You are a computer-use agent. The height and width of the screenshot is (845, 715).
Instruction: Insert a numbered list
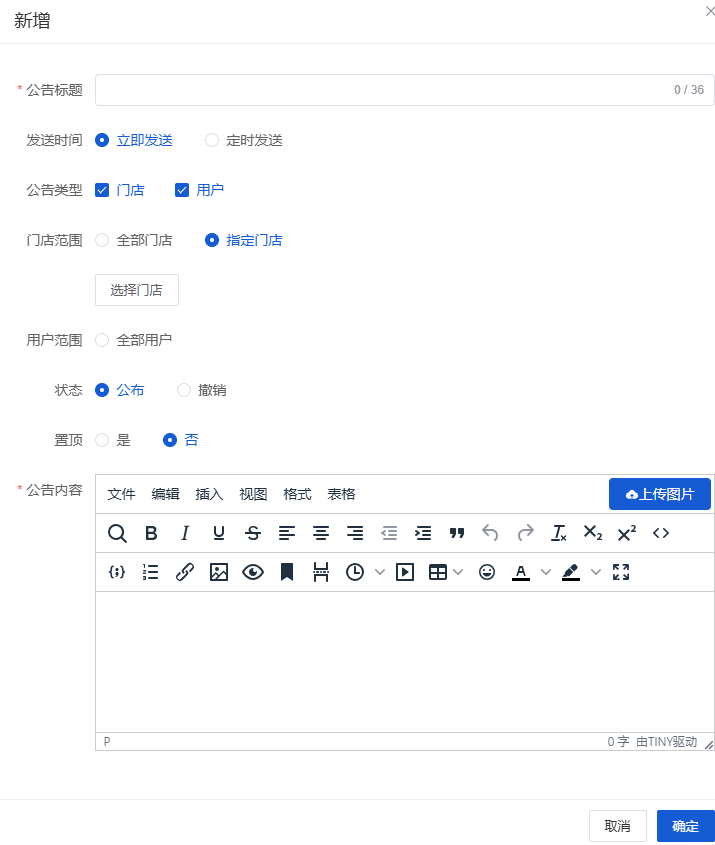pyautogui.click(x=151, y=572)
